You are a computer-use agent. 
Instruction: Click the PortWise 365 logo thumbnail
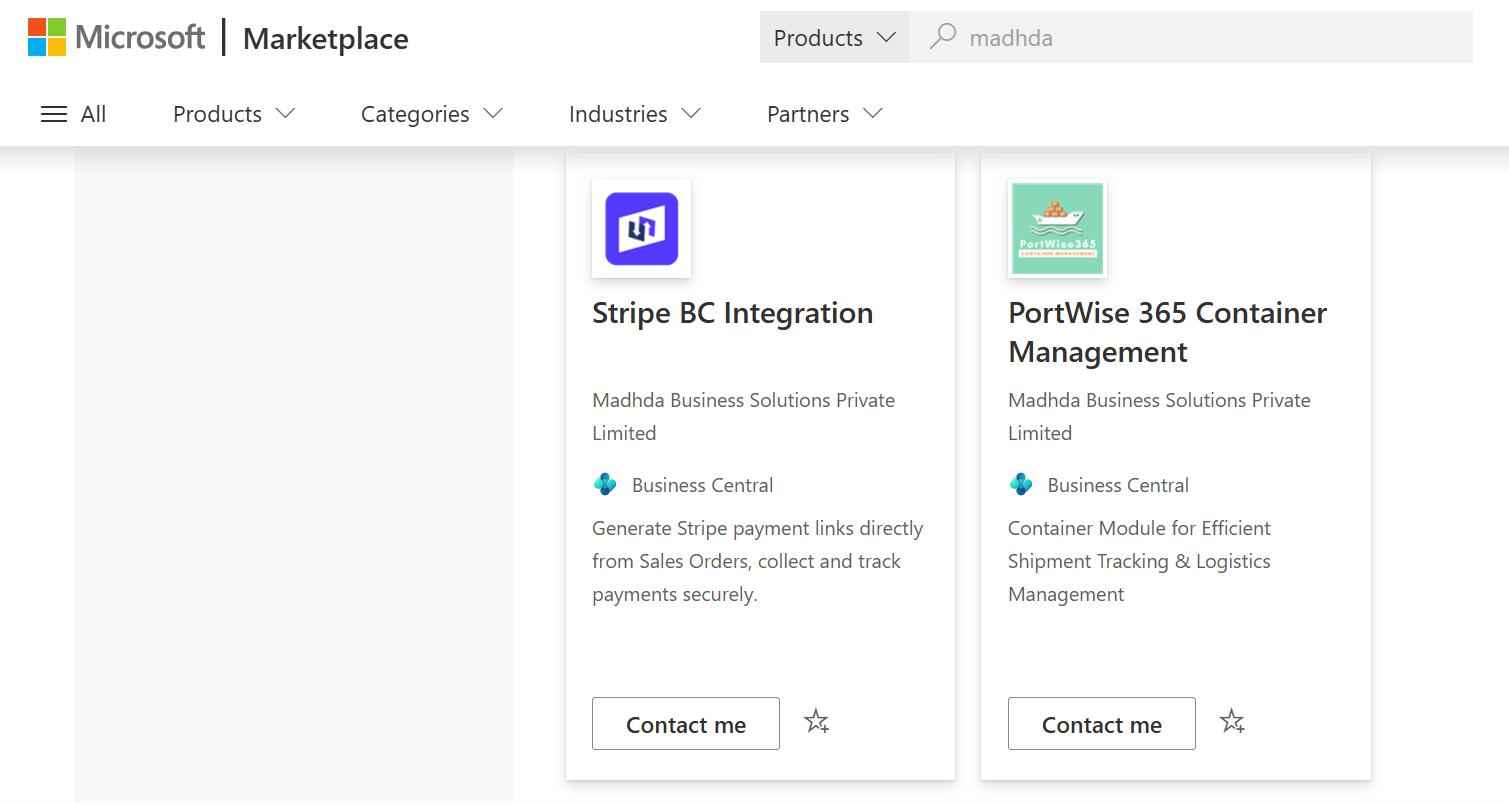point(1057,229)
